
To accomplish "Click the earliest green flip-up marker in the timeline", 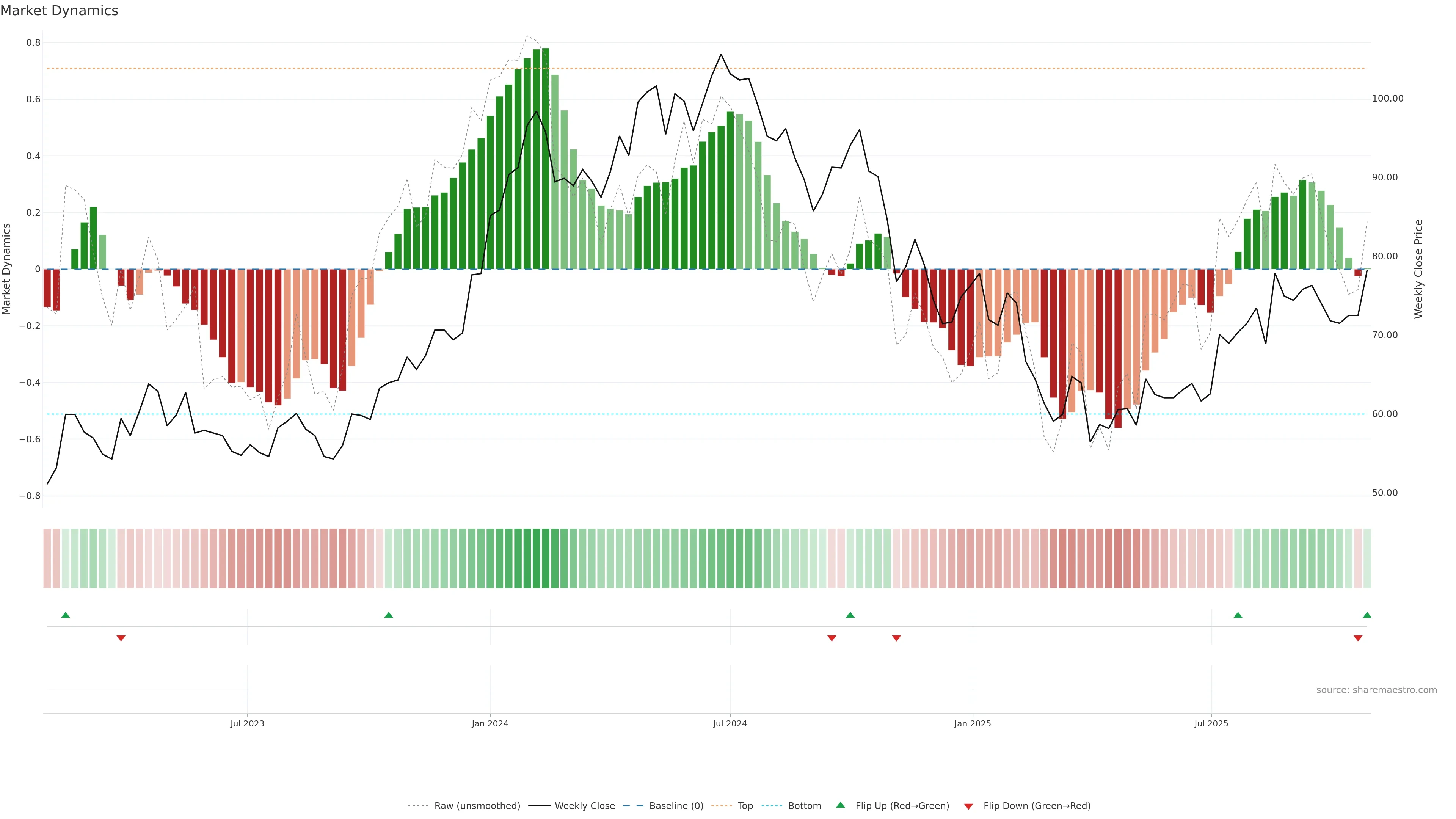I will [x=66, y=615].
